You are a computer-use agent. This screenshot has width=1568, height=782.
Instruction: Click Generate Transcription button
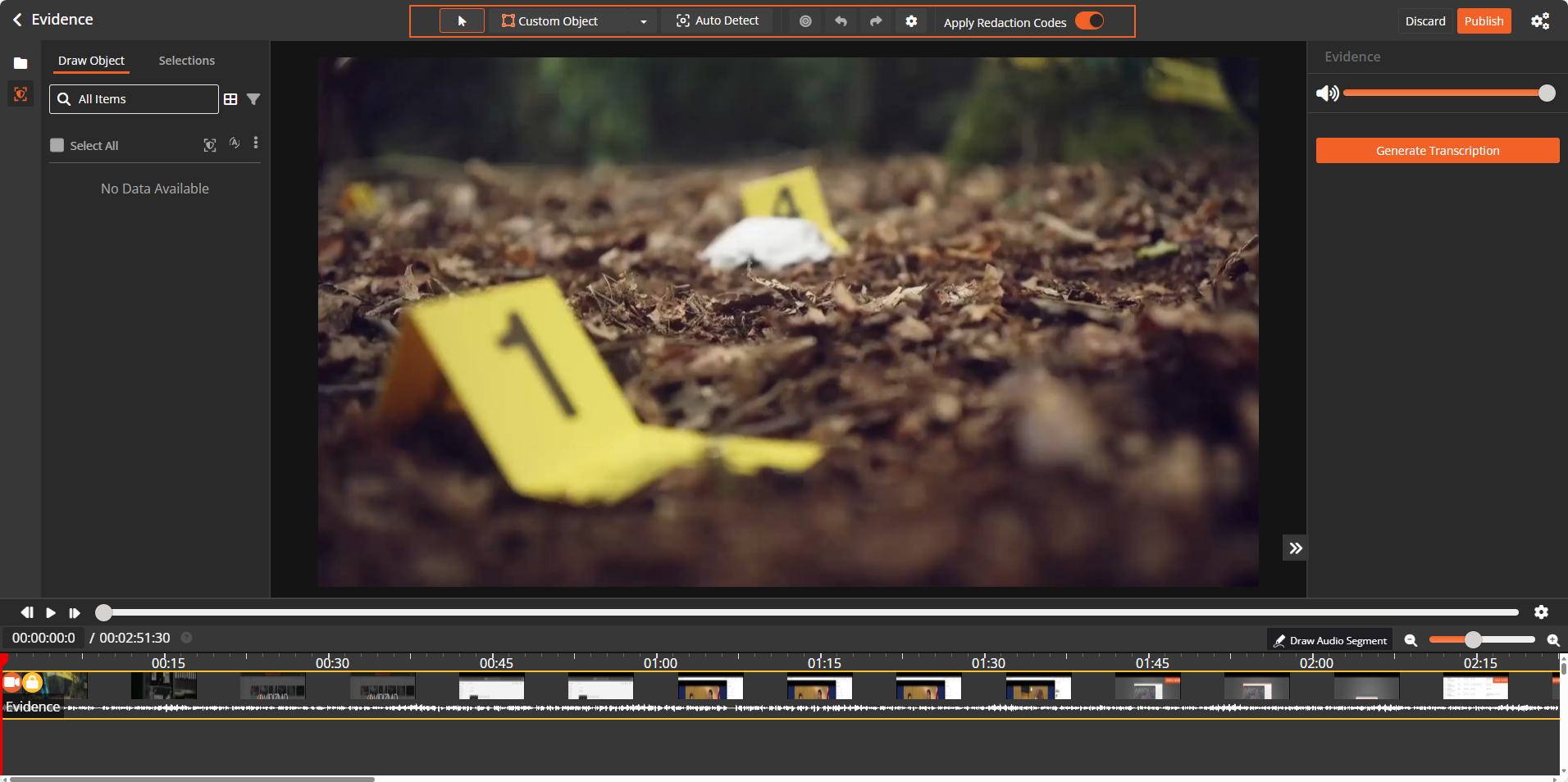(1437, 151)
